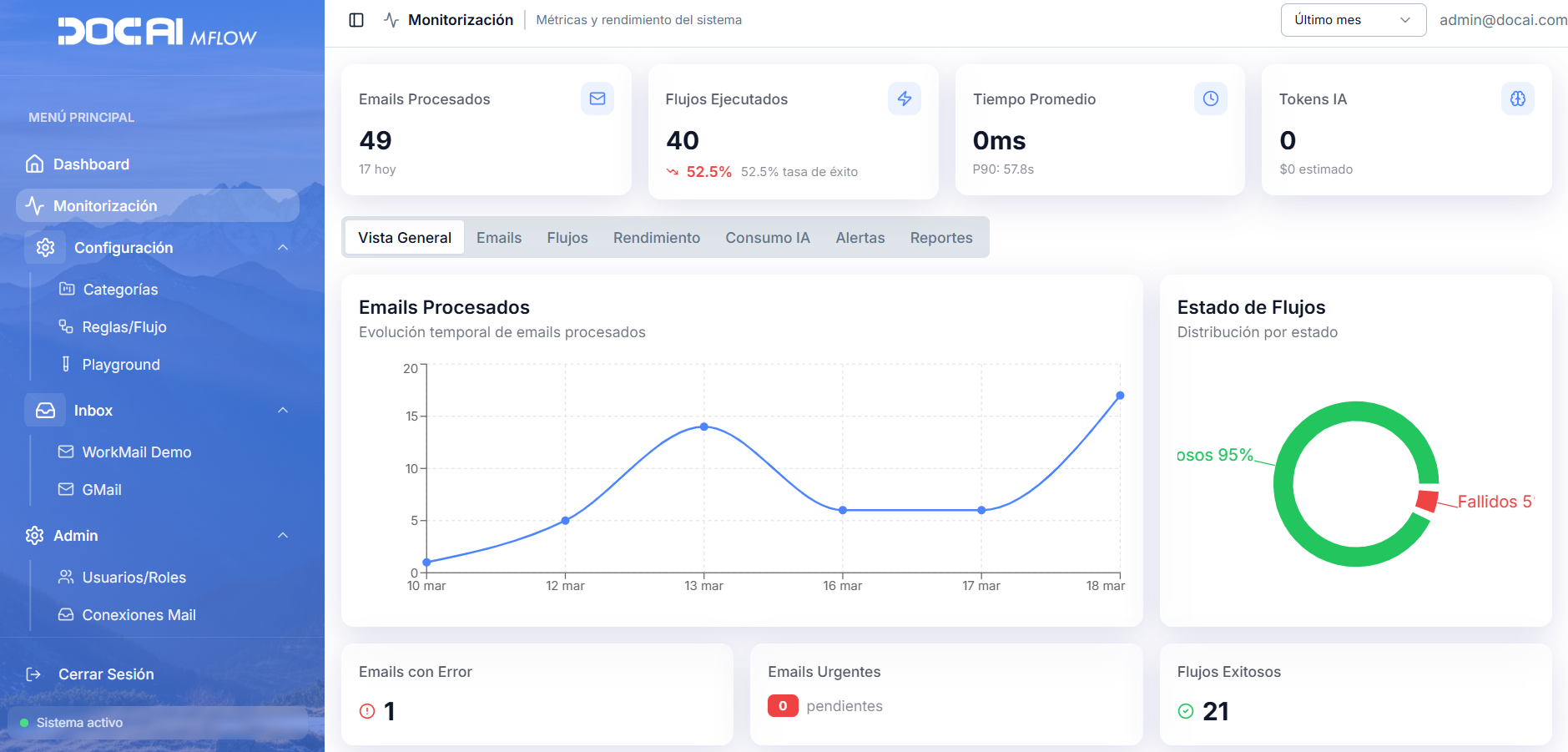The width and height of the screenshot is (1568, 752).
Task: Collapse the Configuración section chevron
Action: tap(283, 247)
